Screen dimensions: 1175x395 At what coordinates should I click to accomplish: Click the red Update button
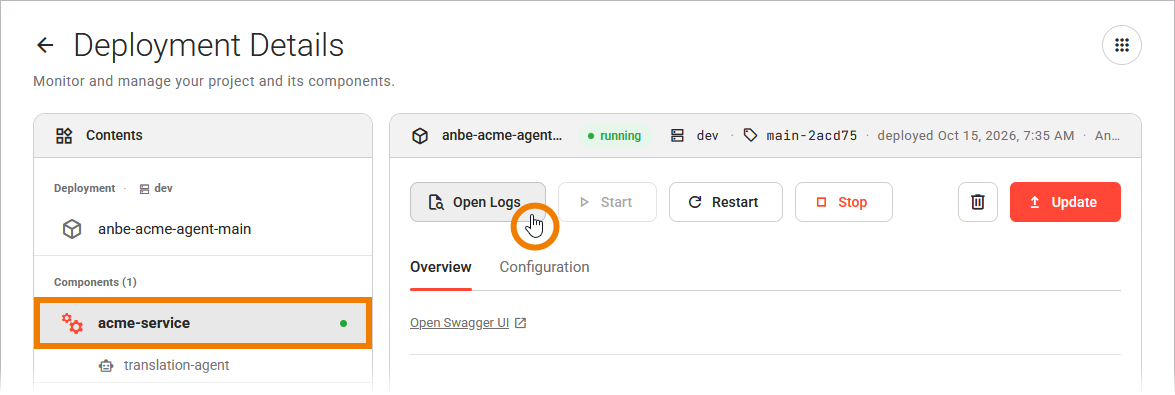click(1065, 202)
